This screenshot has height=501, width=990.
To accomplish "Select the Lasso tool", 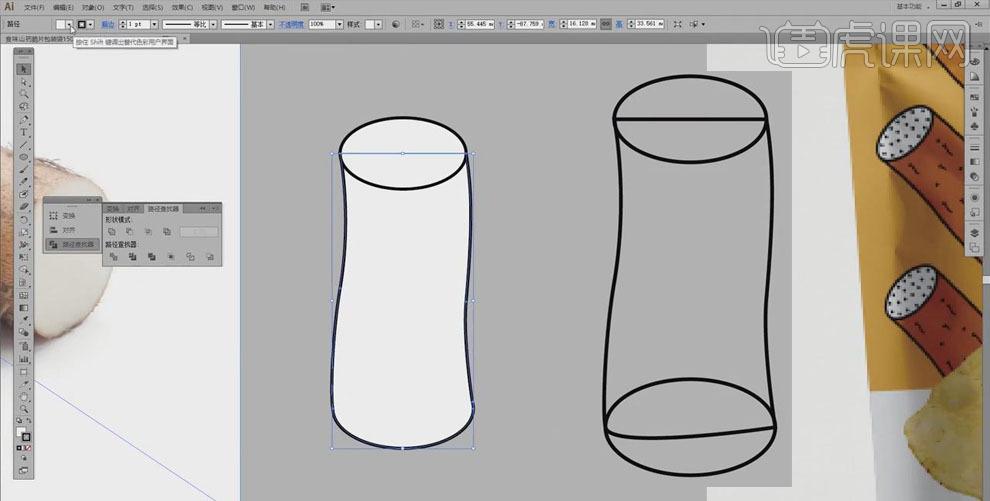I will (24, 106).
